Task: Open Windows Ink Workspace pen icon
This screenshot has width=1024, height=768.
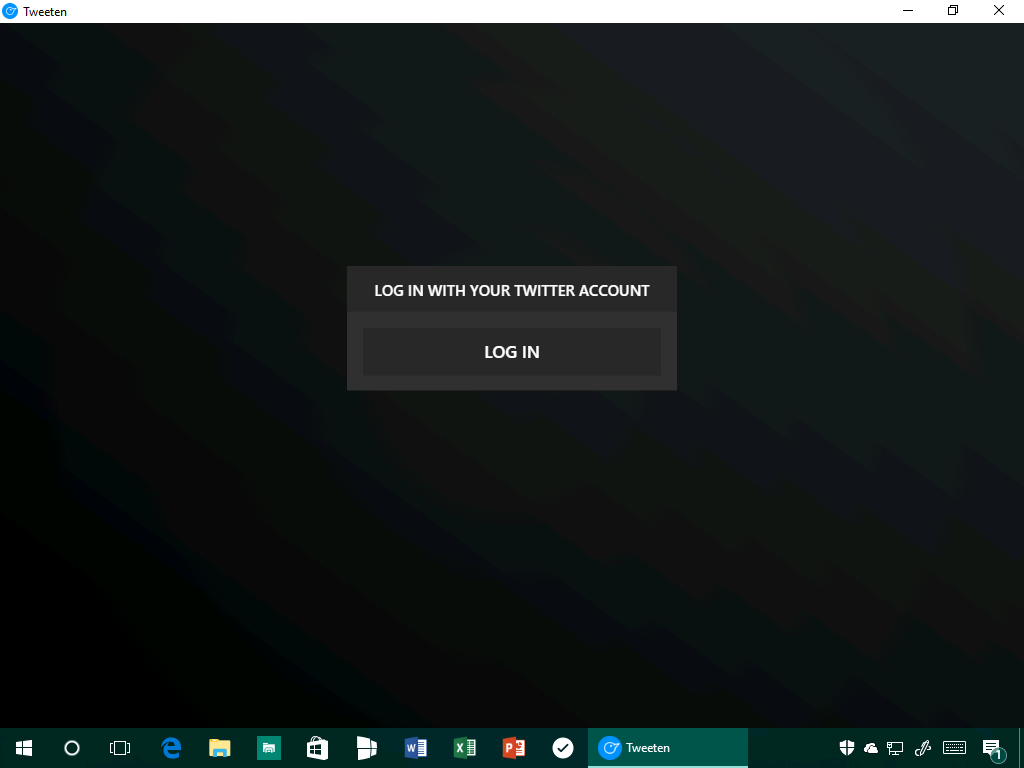Action: [x=923, y=748]
